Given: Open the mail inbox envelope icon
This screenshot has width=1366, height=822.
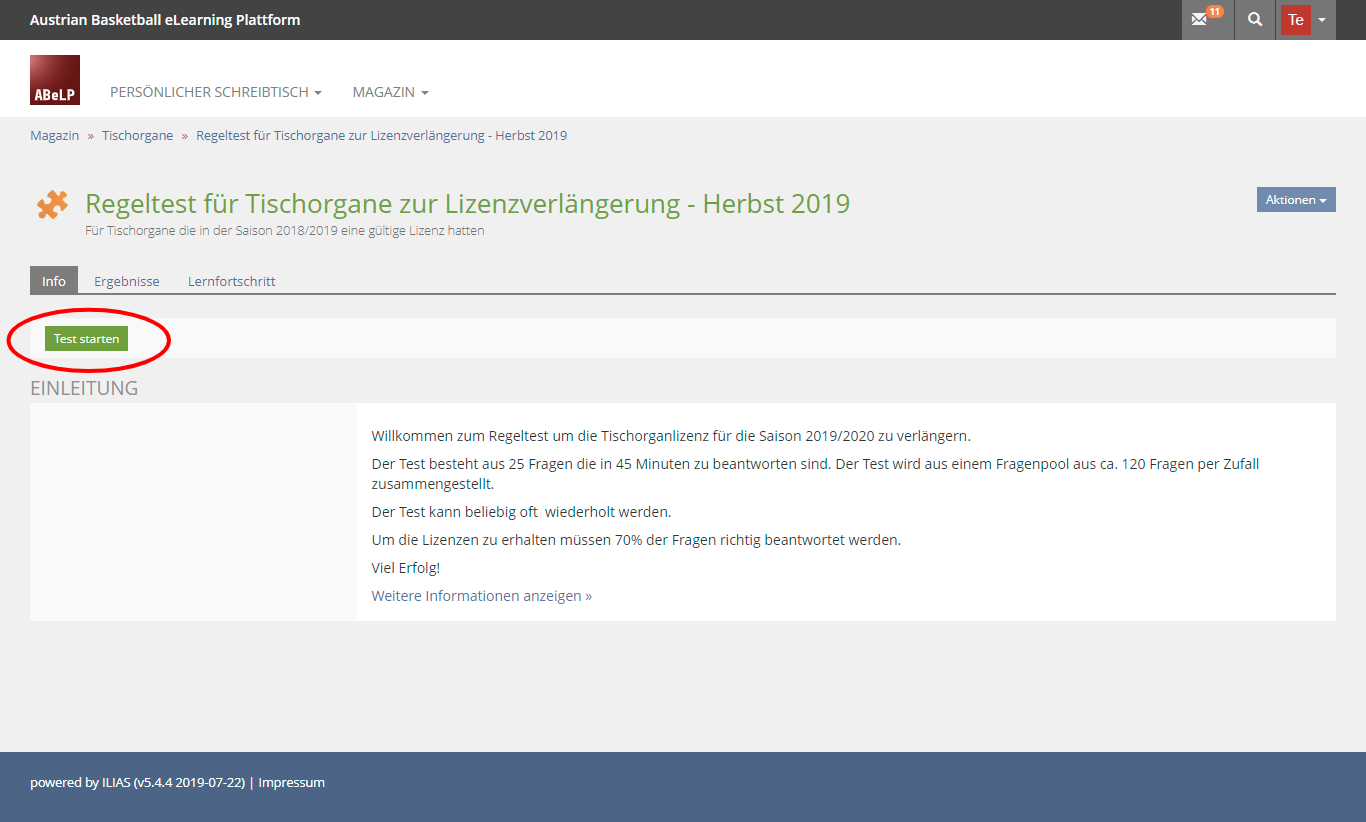Looking at the screenshot, I should tap(1199, 20).
